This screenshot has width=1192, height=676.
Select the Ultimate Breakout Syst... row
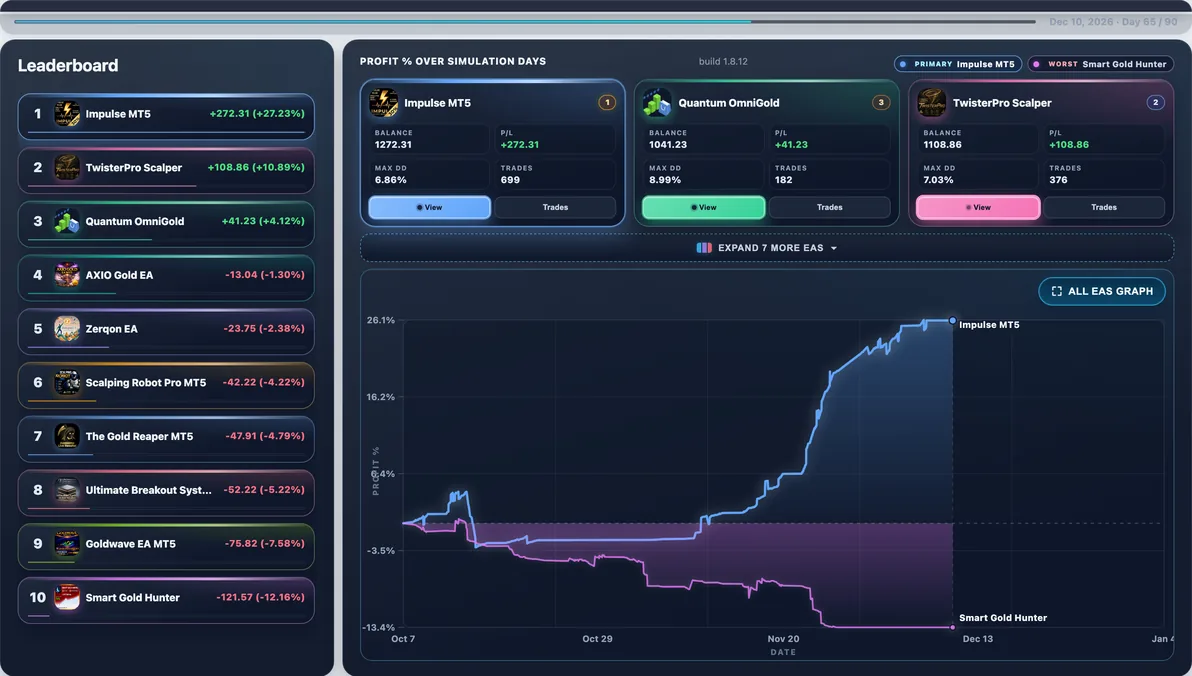coord(166,493)
